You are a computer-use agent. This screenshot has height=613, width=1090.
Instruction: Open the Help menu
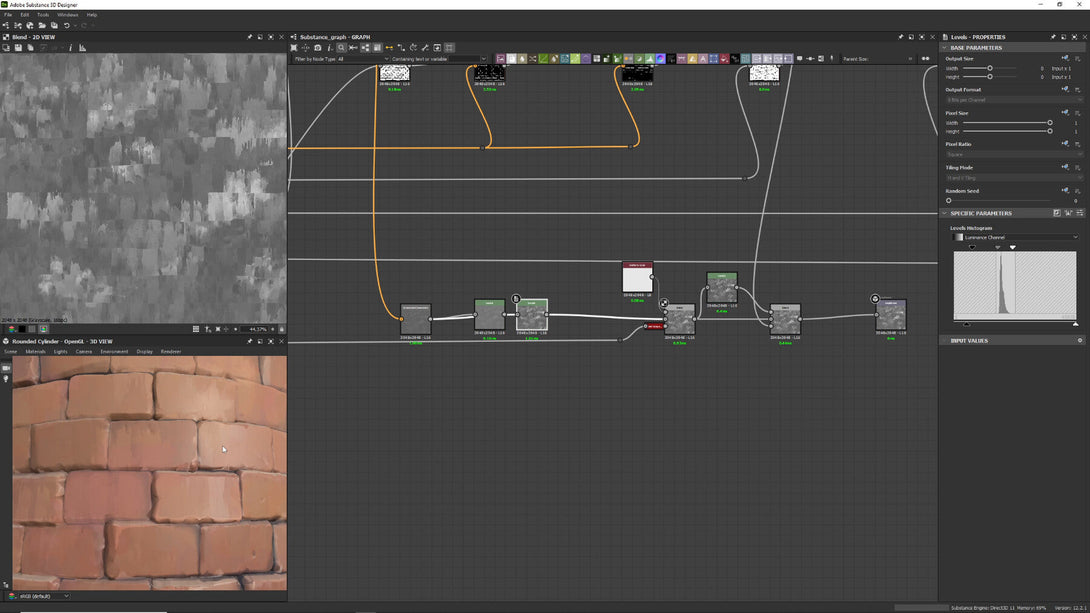92,15
